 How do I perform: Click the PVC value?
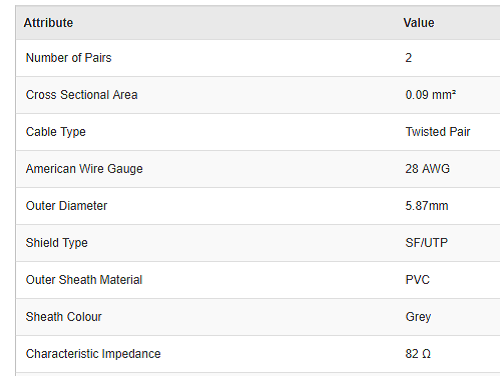[417, 280]
